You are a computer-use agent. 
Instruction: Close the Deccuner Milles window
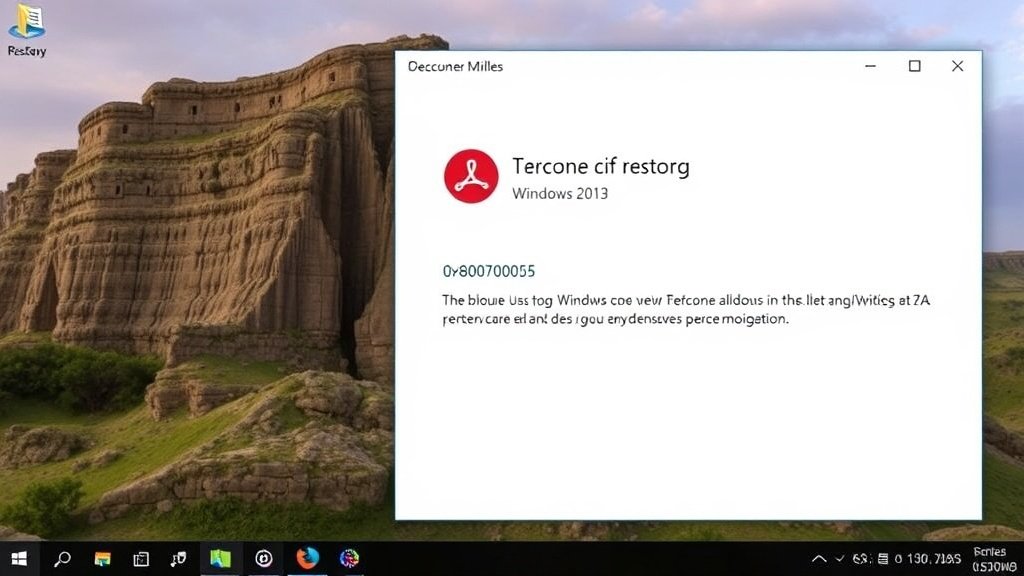(x=957, y=66)
